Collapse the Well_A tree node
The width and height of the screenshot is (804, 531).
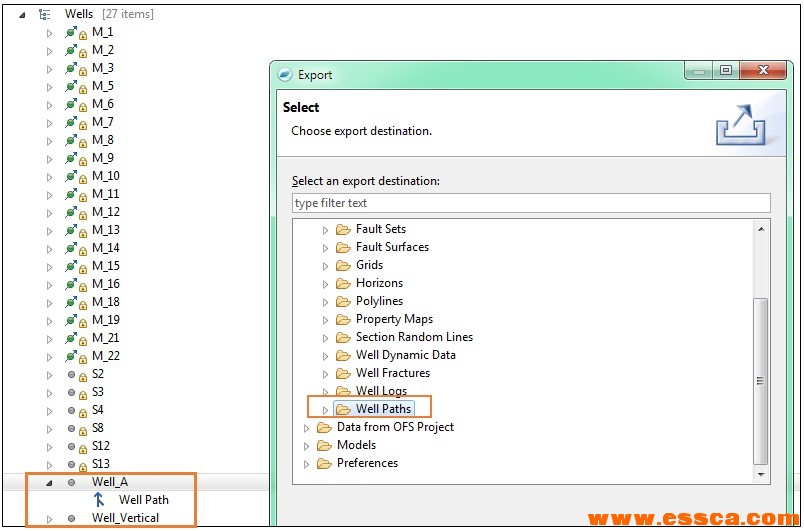coord(49,482)
